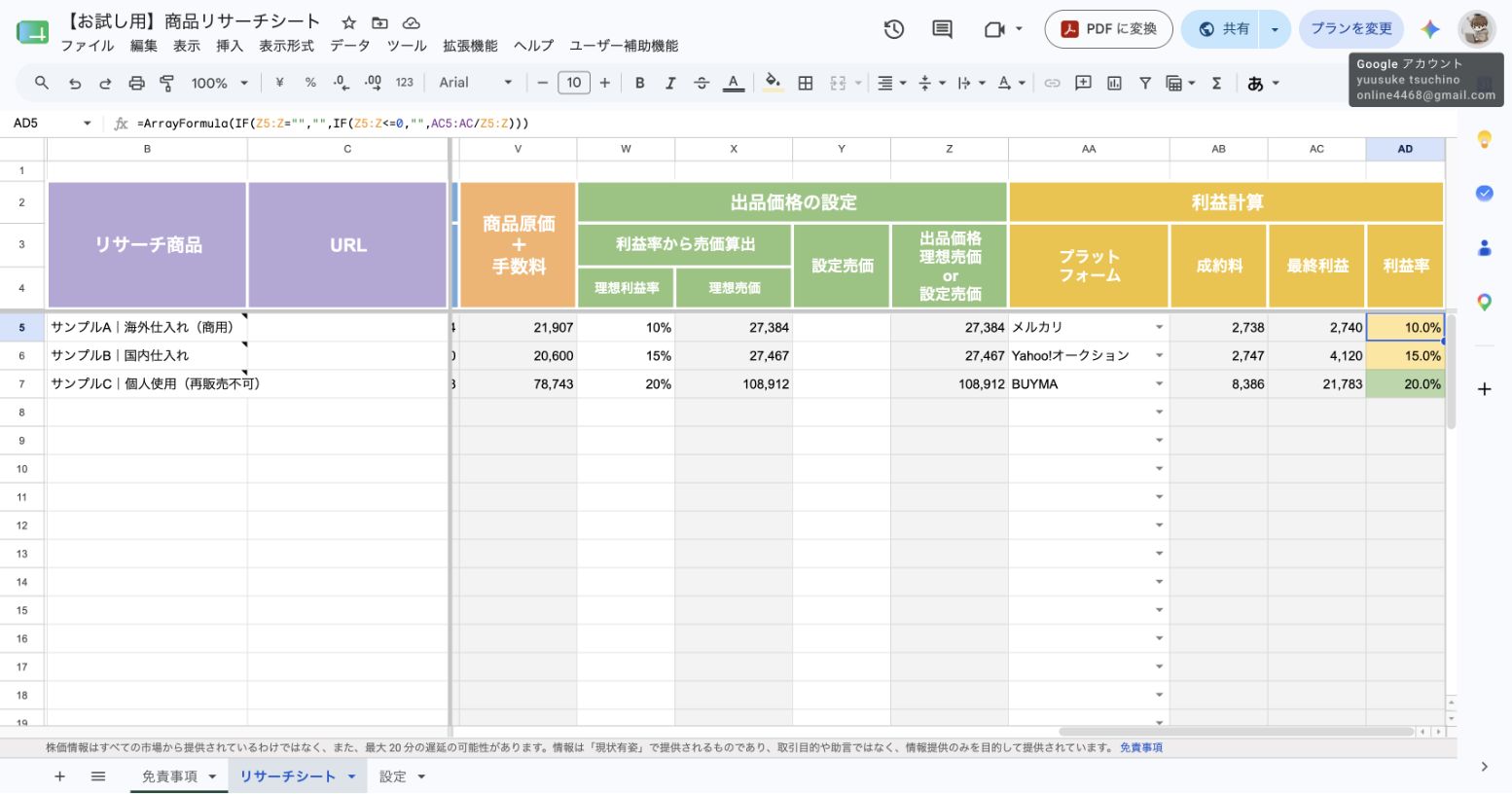Decrease font size with minus button

[x=542, y=83]
